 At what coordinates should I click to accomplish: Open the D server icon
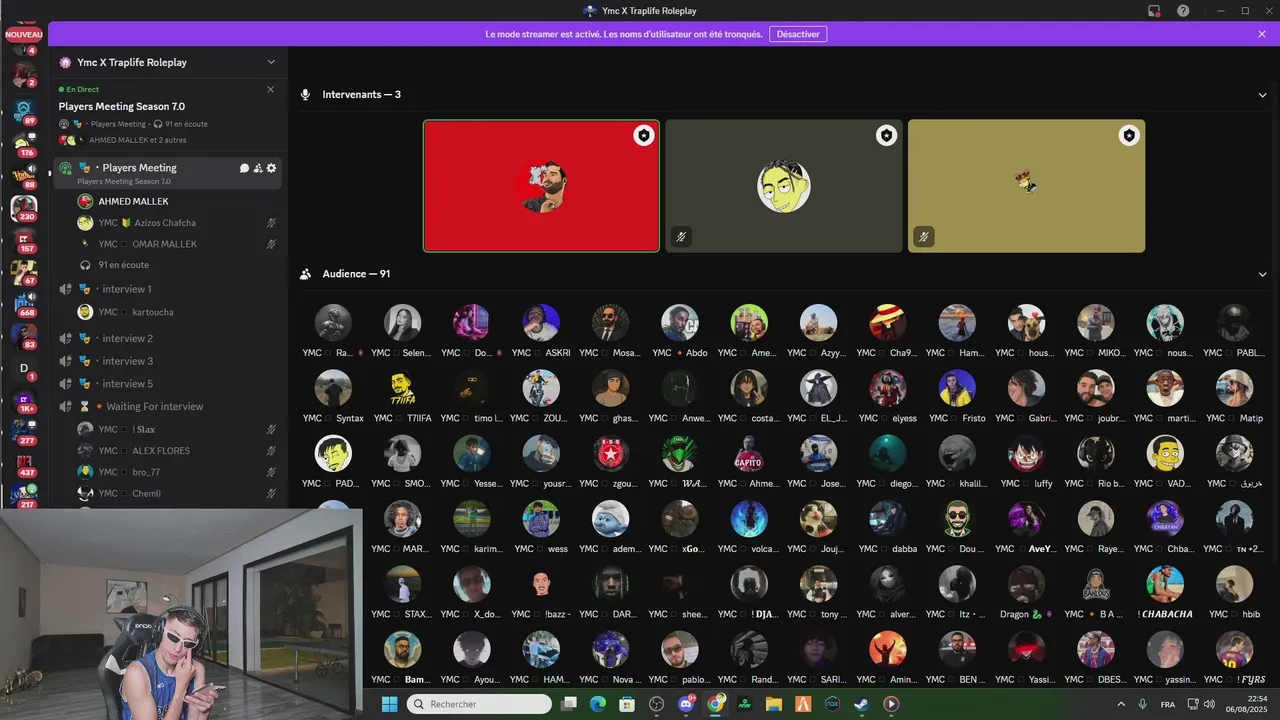click(x=23, y=368)
